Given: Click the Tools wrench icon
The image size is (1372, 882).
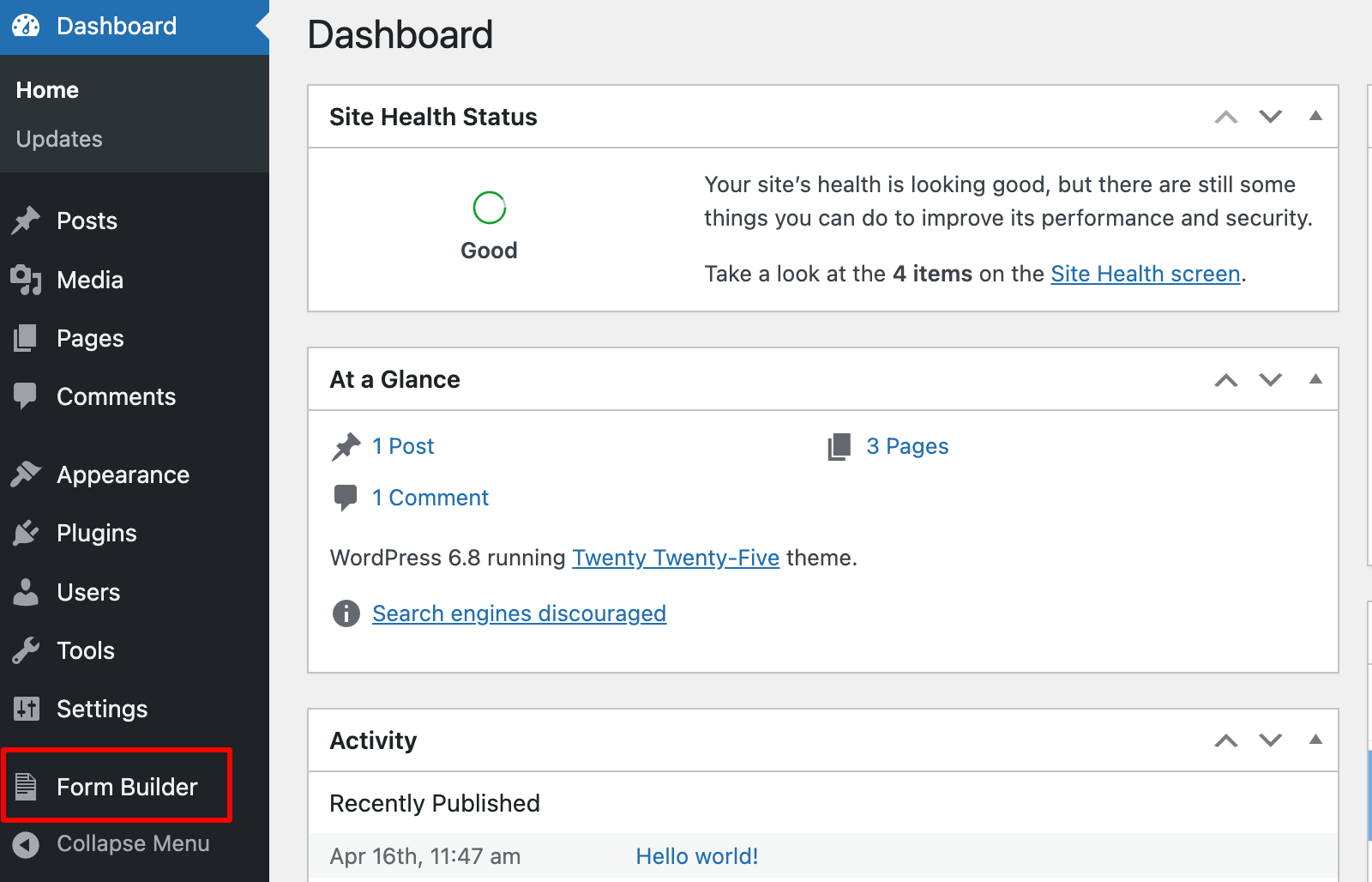Looking at the screenshot, I should pos(26,650).
